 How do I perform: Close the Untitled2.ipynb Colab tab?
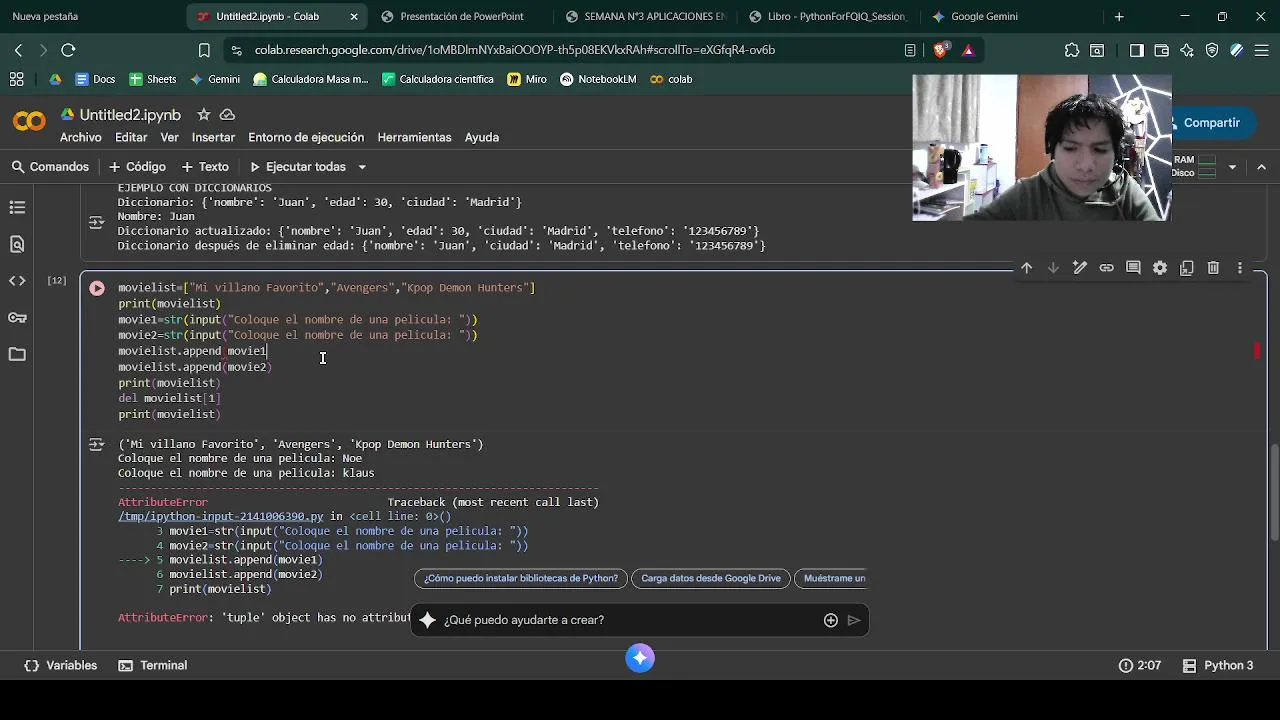coord(354,17)
